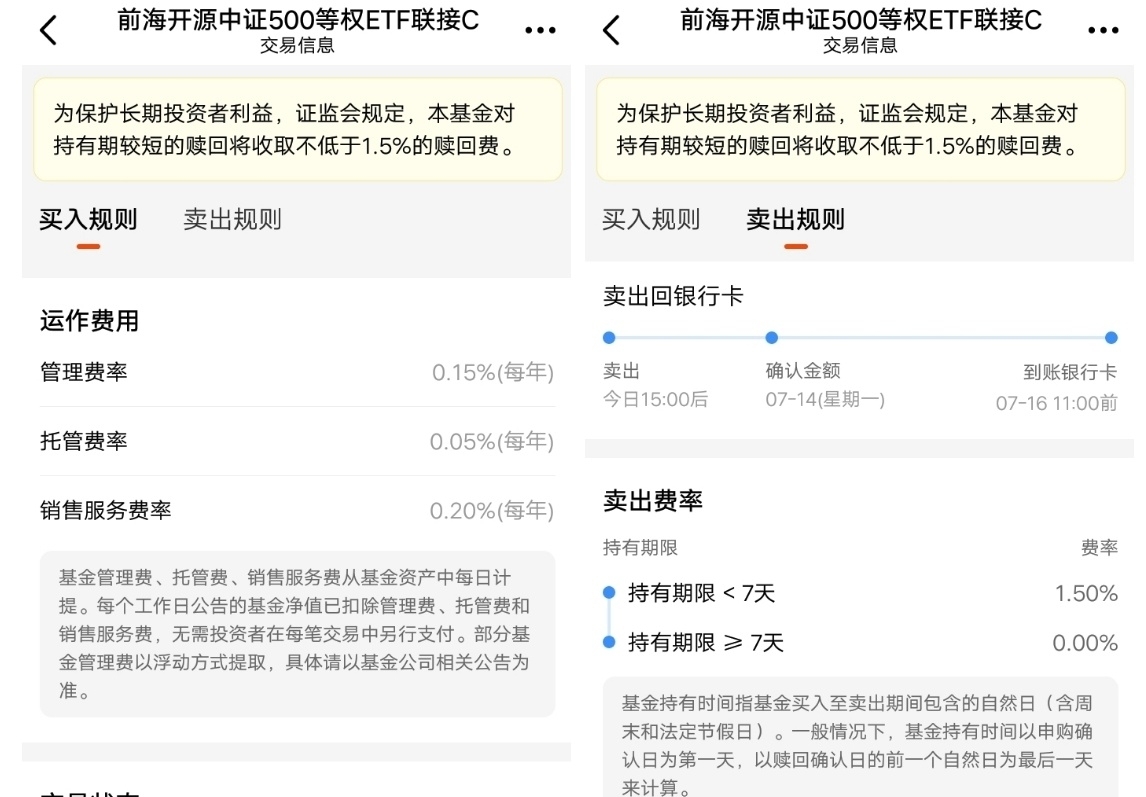Screen dimensions: 1146x797
Task: Select 买入规则 tab on the left screen
Action: pyautogui.click(x=88, y=219)
